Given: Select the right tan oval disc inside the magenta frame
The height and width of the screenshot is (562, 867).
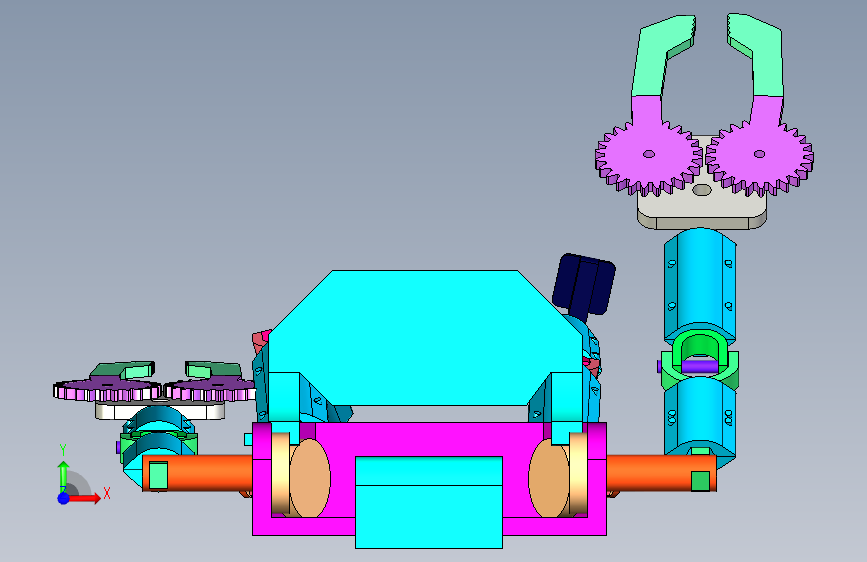Looking at the screenshot, I should pos(549,478).
